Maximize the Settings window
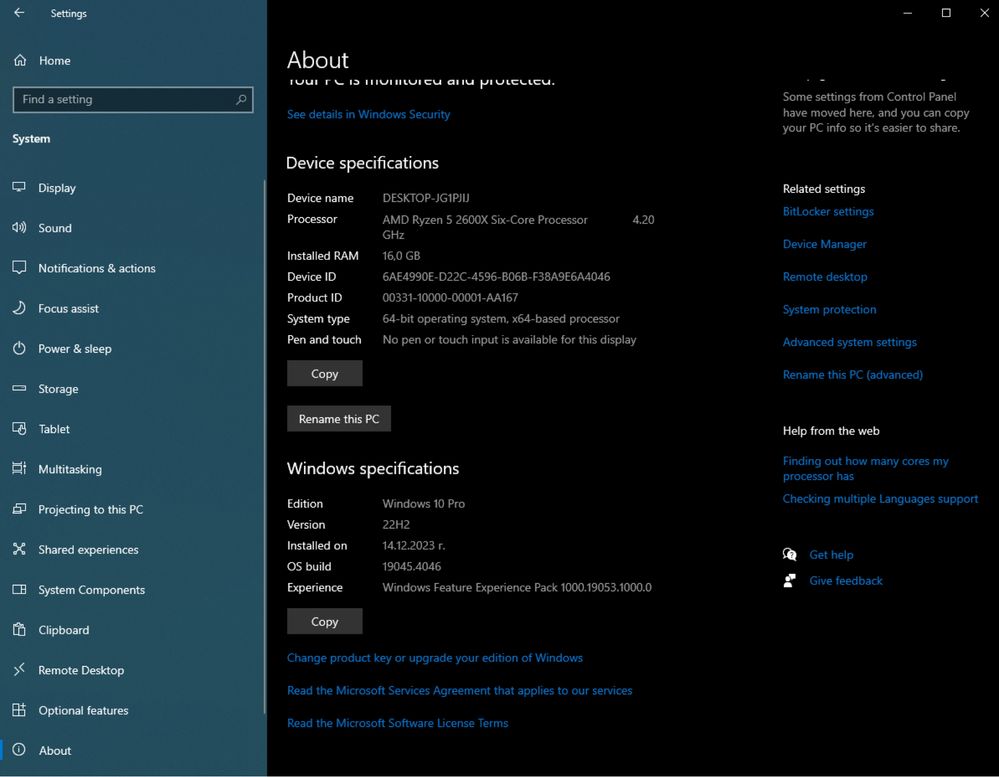This screenshot has width=999, height=777. tap(946, 13)
